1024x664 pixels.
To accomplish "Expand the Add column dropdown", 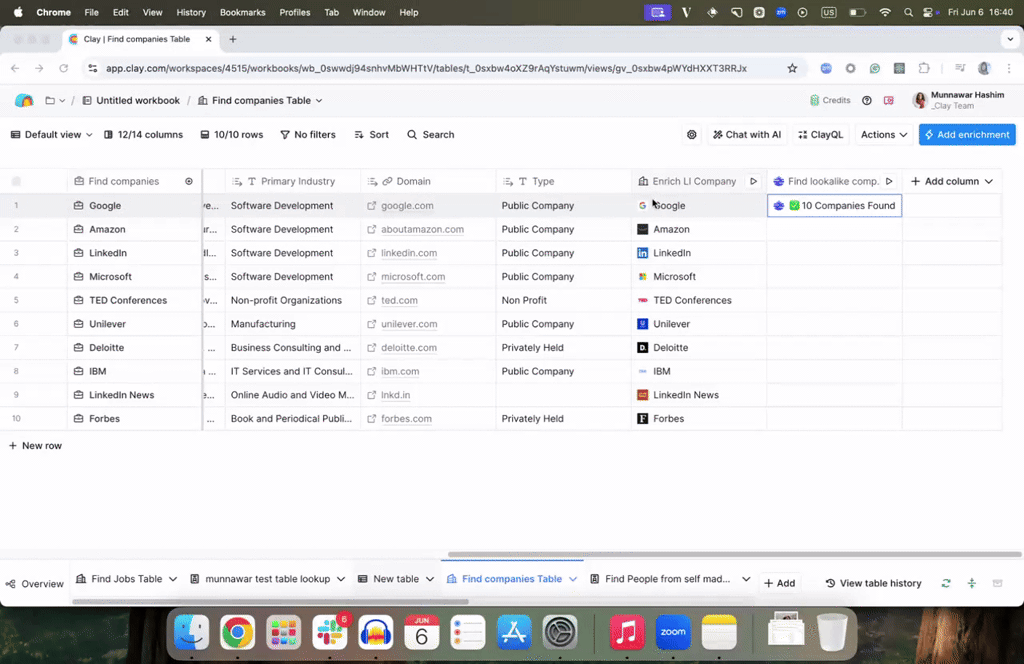I will click(951, 181).
